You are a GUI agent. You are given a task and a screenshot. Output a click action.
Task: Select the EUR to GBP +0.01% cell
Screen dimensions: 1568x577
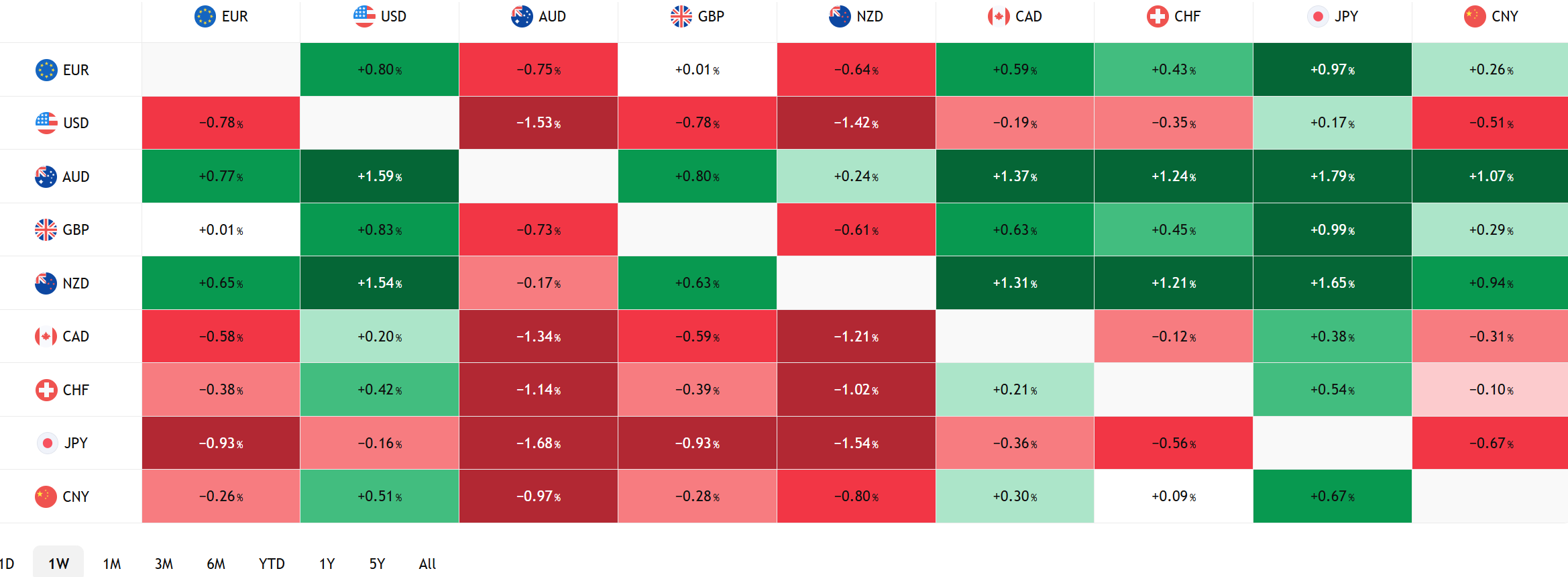(x=697, y=70)
